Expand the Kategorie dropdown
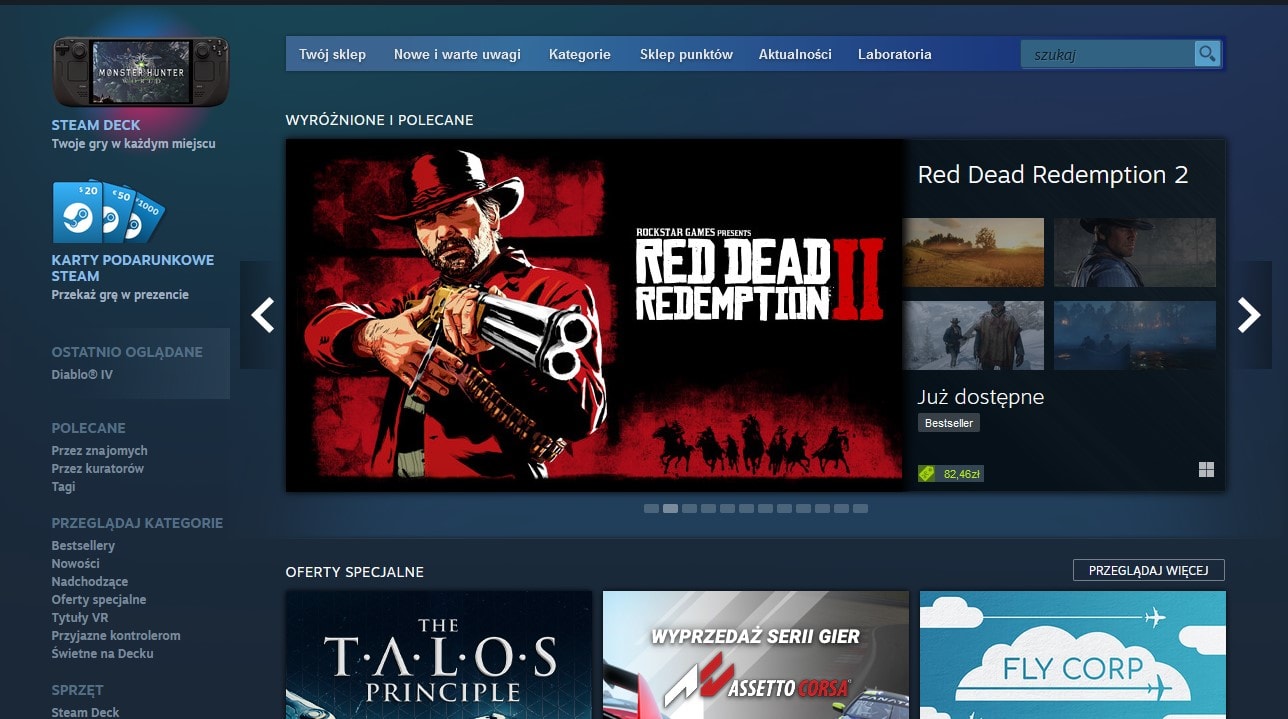This screenshot has height=719, width=1288. click(580, 54)
